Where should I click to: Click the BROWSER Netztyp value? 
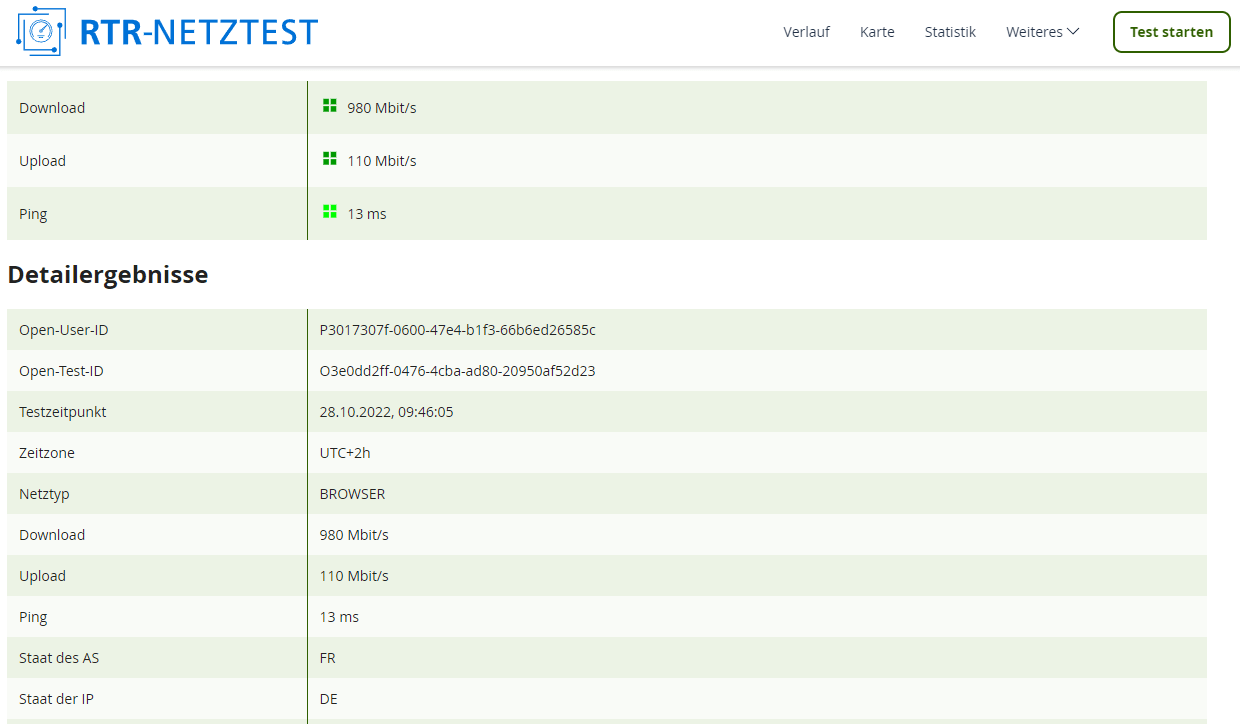[352, 494]
